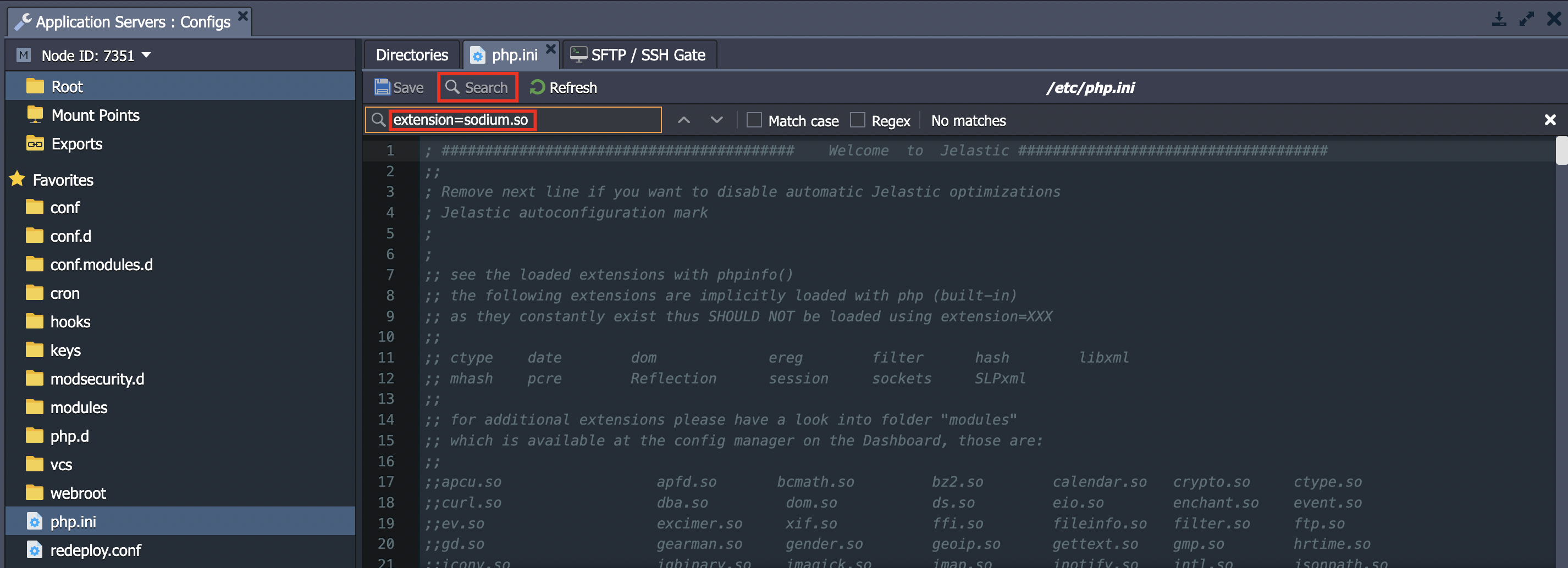Click the "No matches" search status

tap(968, 120)
